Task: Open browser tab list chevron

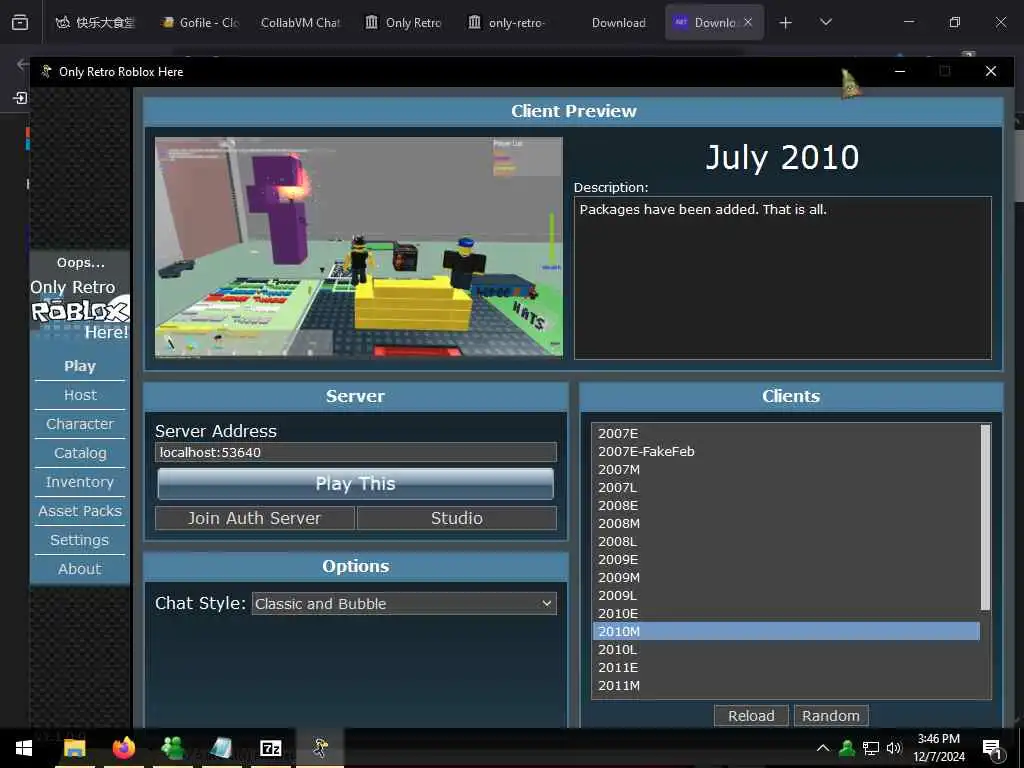Action: tap(826, 22)
